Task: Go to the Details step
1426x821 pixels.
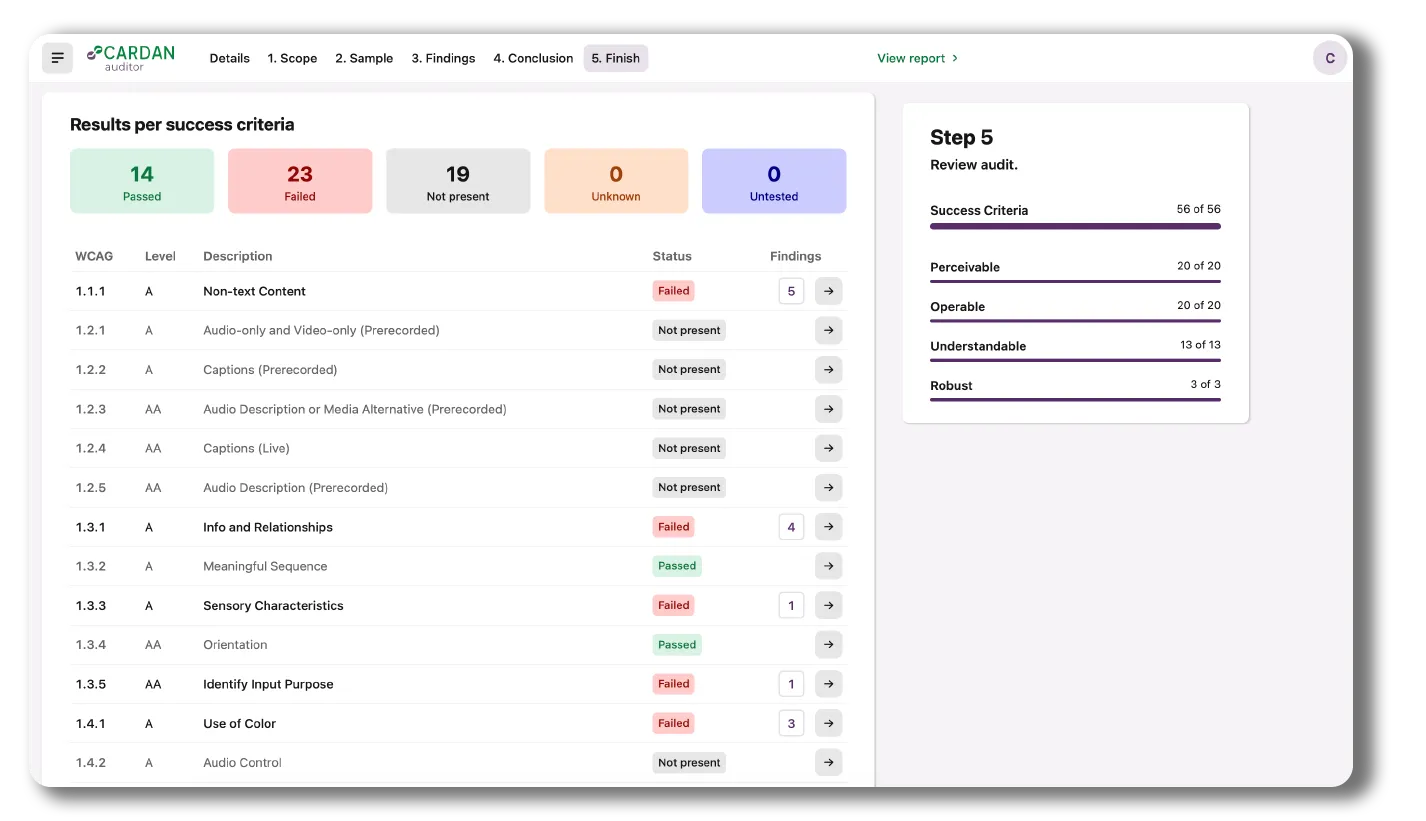Action: tap(229, 58)
